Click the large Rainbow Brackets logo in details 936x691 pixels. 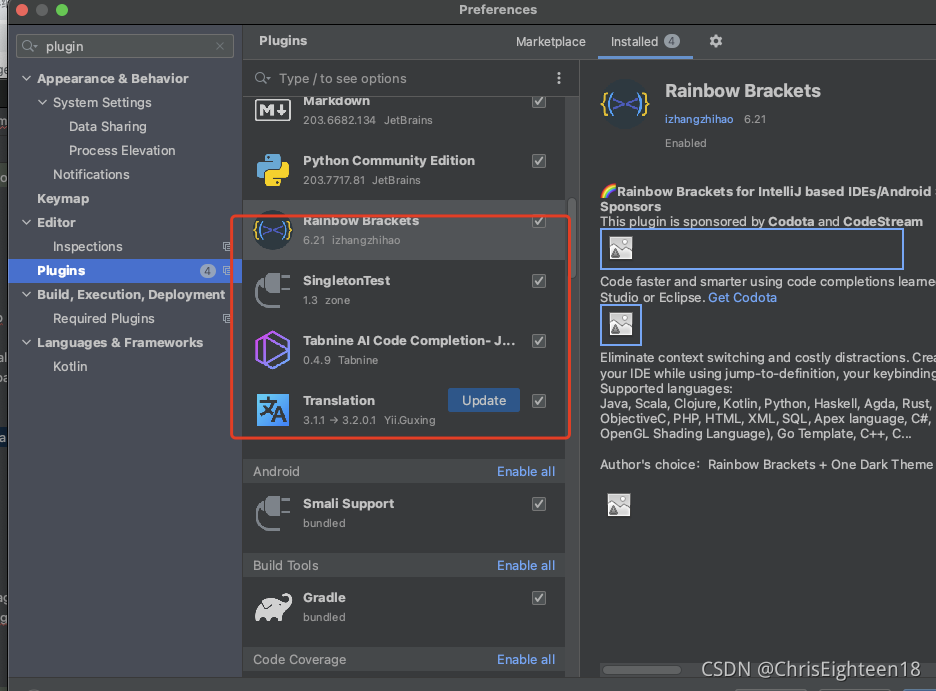tap(625, 104)
